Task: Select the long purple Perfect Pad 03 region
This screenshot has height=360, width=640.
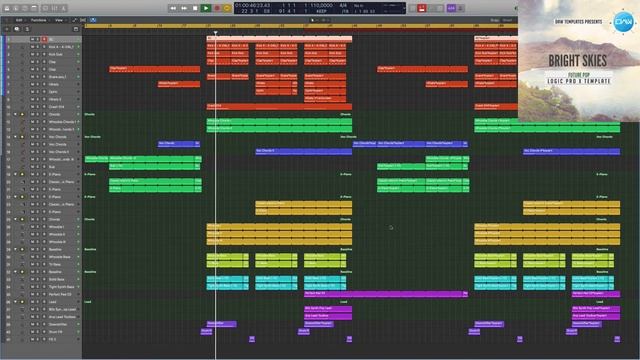Action: pyautogui.click(x=386, y=293)
